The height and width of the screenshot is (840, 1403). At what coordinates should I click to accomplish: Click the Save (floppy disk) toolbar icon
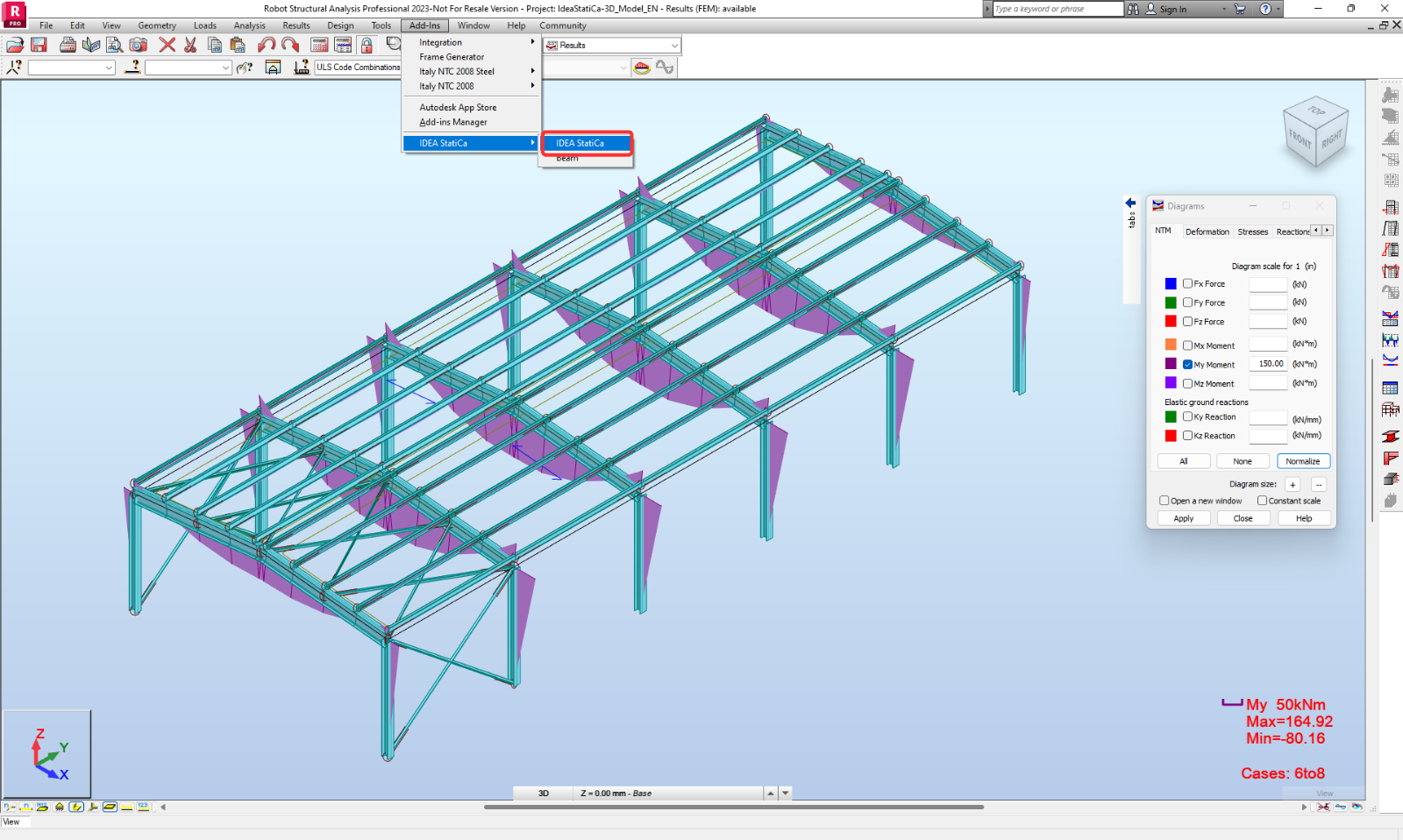pos(39,45)
